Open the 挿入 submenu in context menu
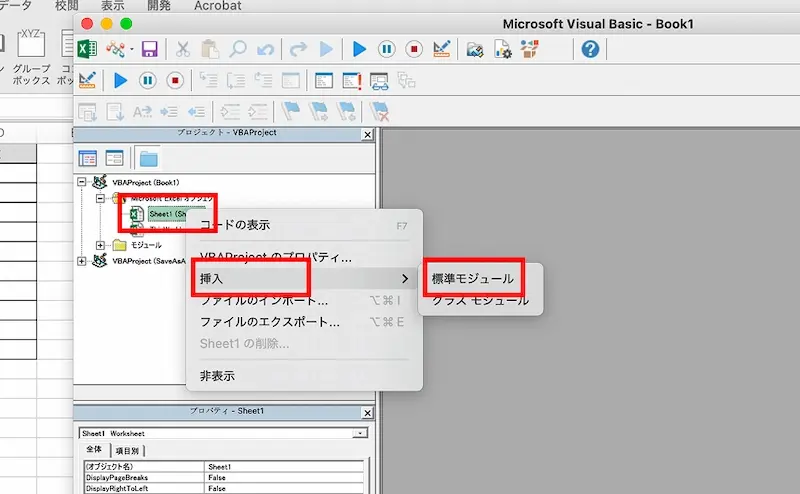 click(x=304, y=279)
